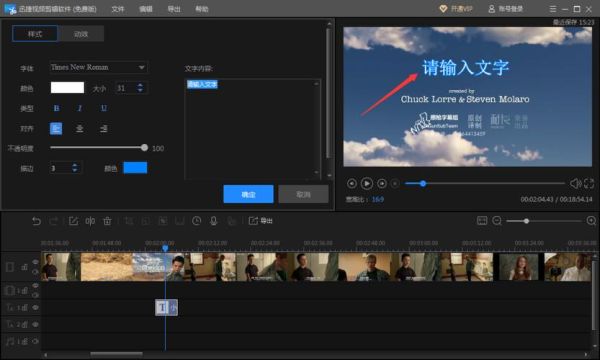Click the timeline zoom slider handle

(527, 221)
